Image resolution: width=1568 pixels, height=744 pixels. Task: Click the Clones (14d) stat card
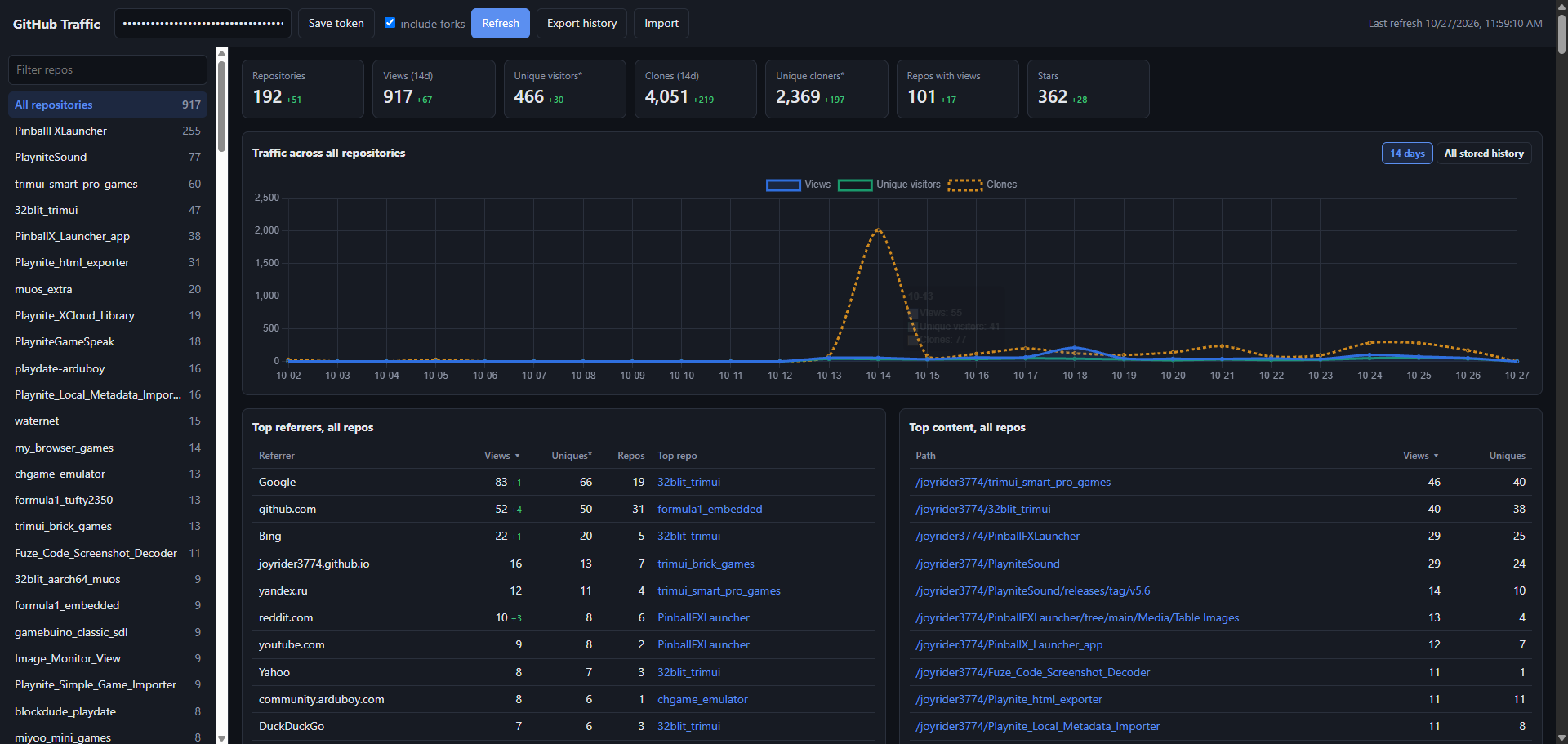(696, 89)
